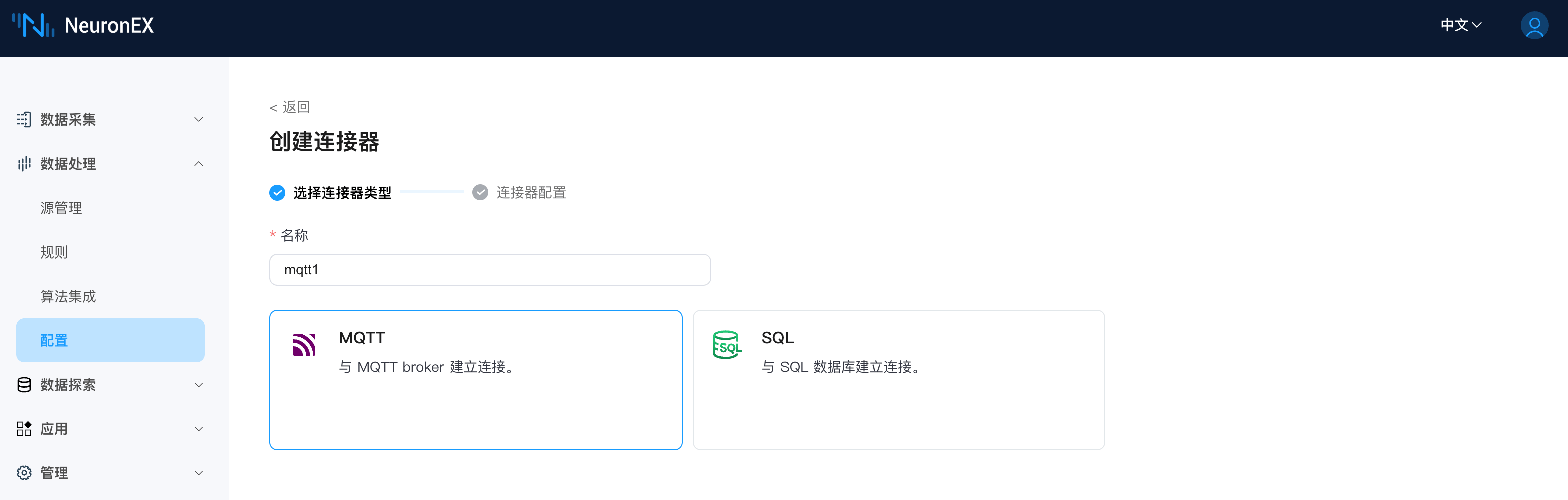This screenshot has width=1568, height=500.
Task: Go to 规则 menu item
Action: pyautogui.click(x=54, y=252)
